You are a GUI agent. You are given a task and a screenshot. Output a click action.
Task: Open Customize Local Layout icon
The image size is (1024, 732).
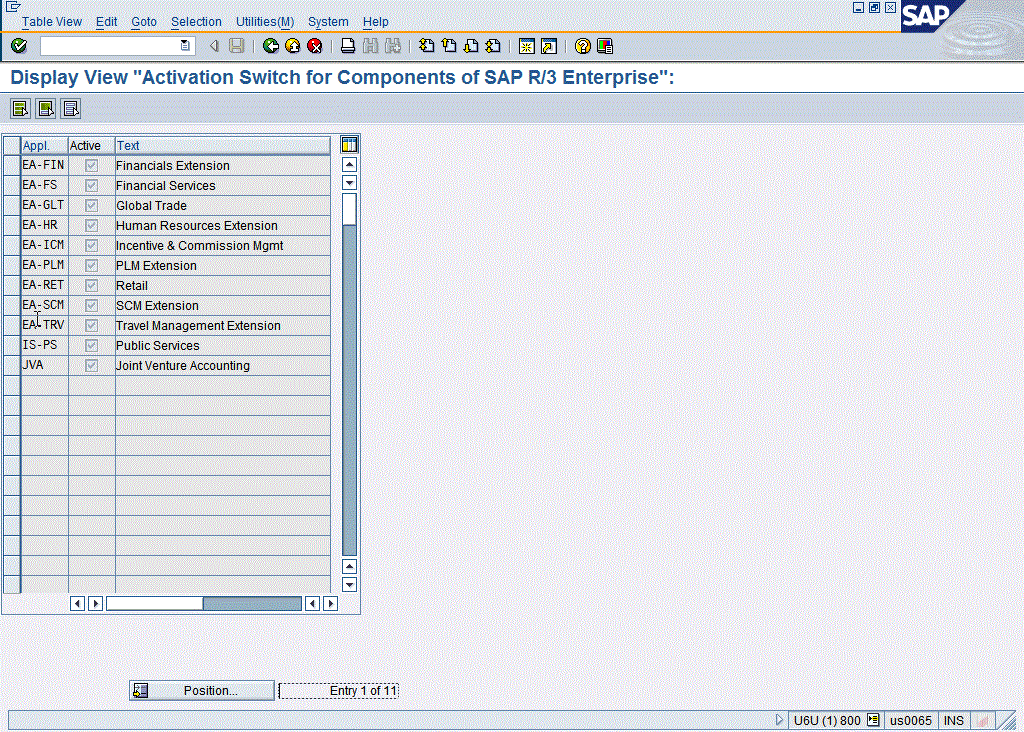tap(604, 46)
